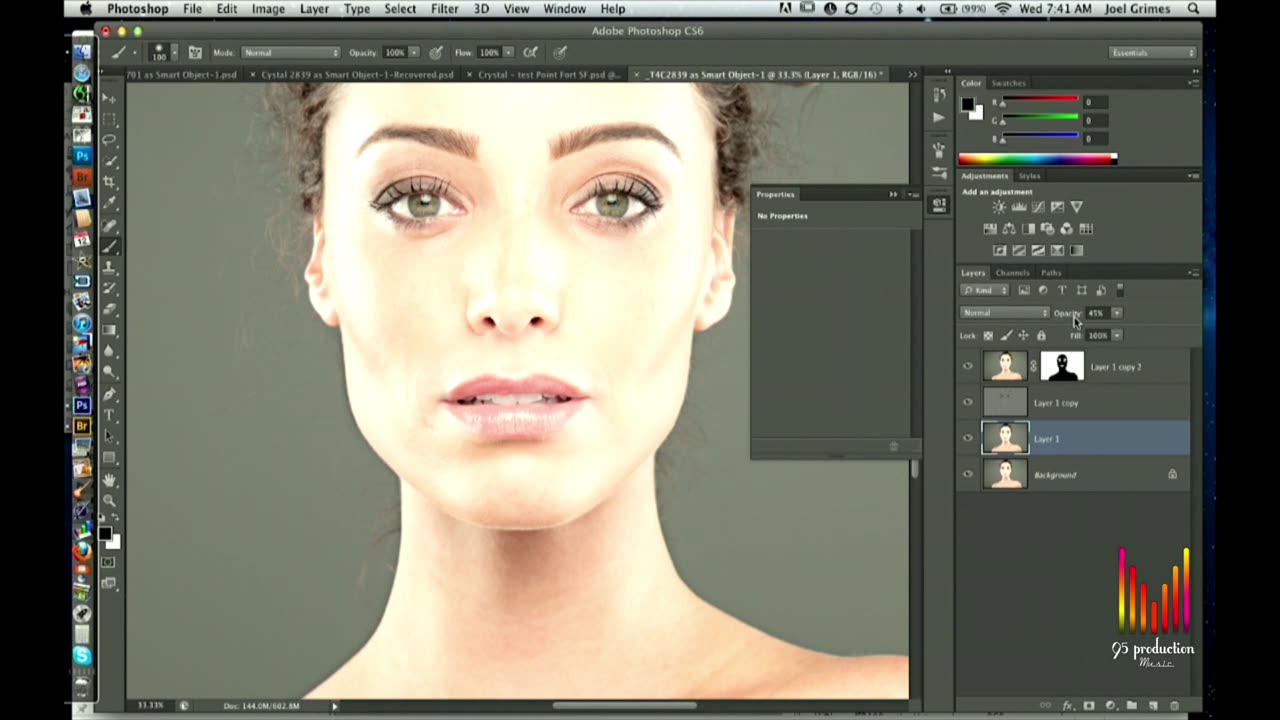Screen dimensions: 1280x720
Task: Hide the Layer 1 copy 2 layer
Action: 967,367
